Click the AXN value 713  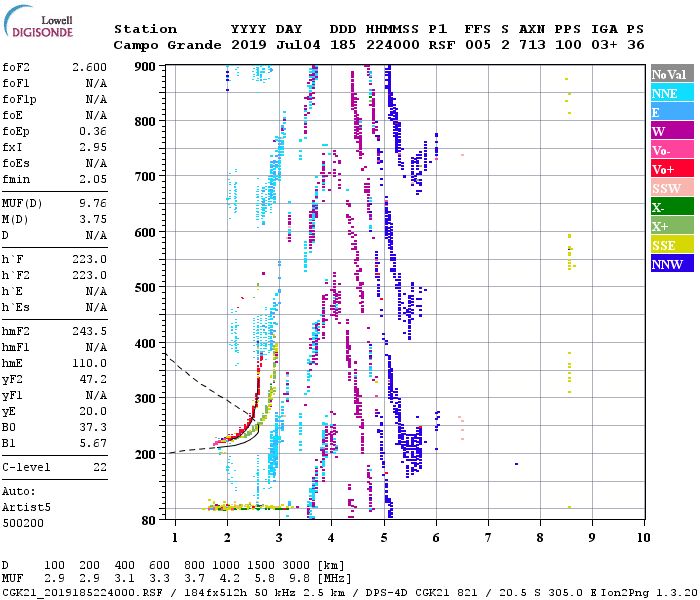[532, 45]
